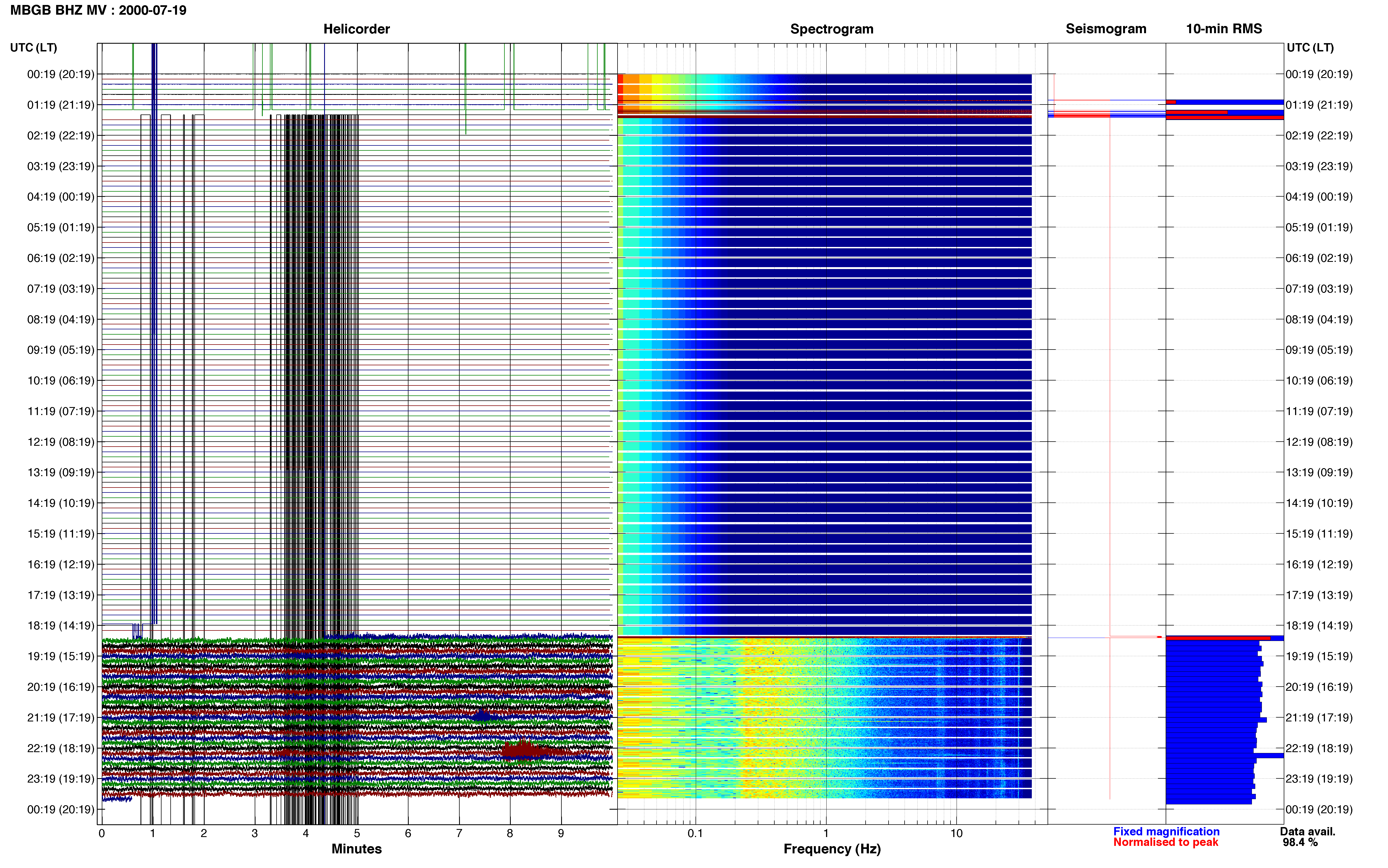Screen dimensions: 1388x868
Task: Click the '0.1' frequency axis tick
Action: click(695, 833)
